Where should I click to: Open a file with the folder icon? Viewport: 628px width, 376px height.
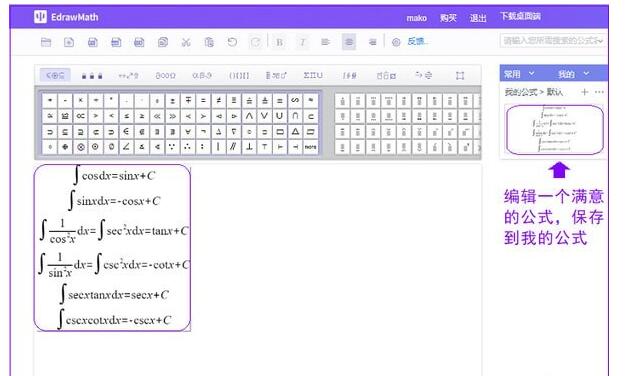[46, 42]
